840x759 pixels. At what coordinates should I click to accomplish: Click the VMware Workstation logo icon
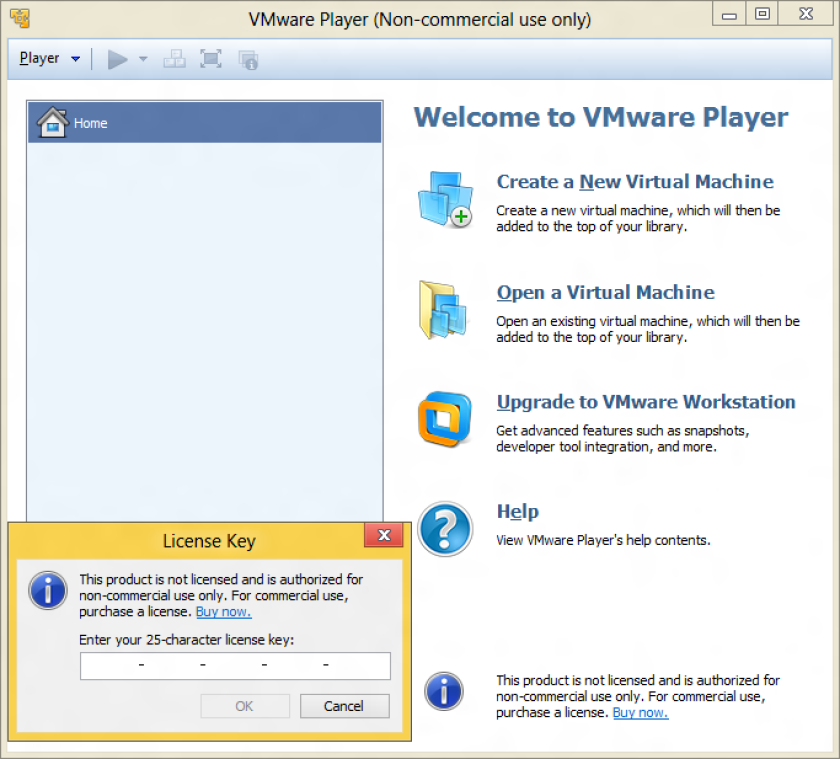(x=445, y=419)
